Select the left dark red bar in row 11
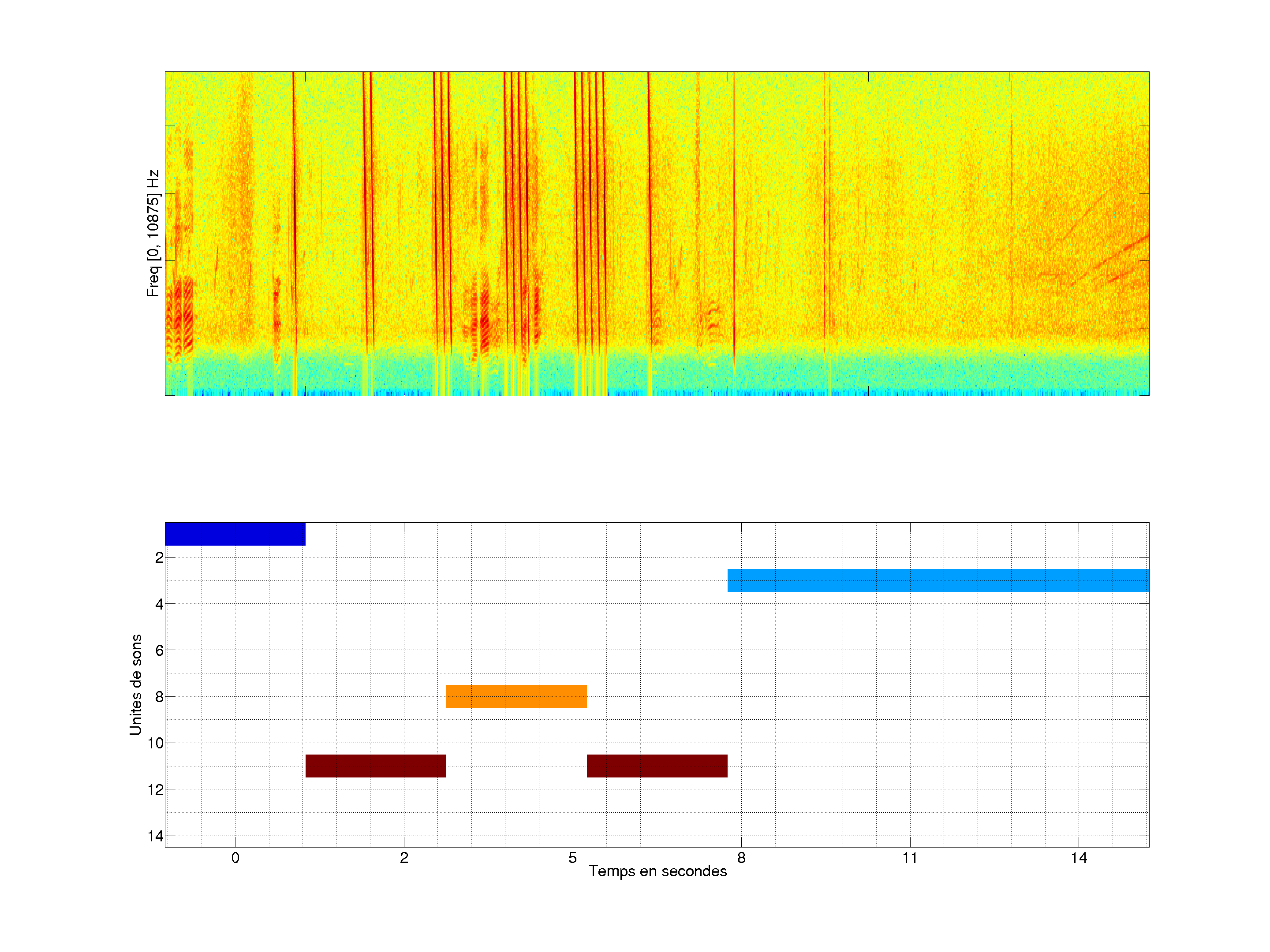 click(376, 766)
